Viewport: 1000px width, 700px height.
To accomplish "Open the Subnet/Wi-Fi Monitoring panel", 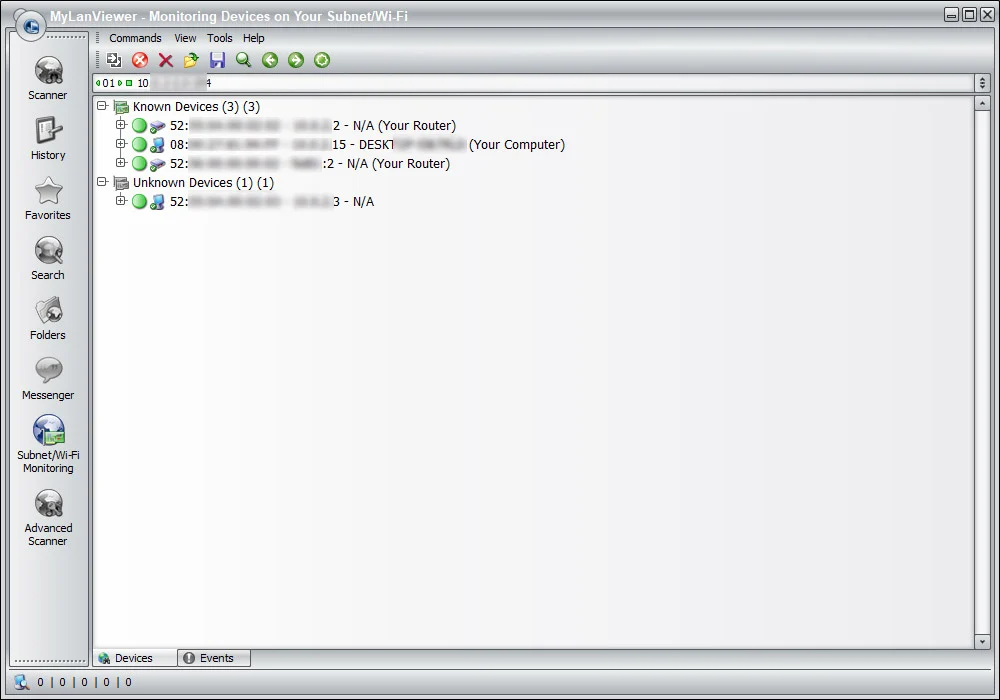I will [x=47, y=440].
